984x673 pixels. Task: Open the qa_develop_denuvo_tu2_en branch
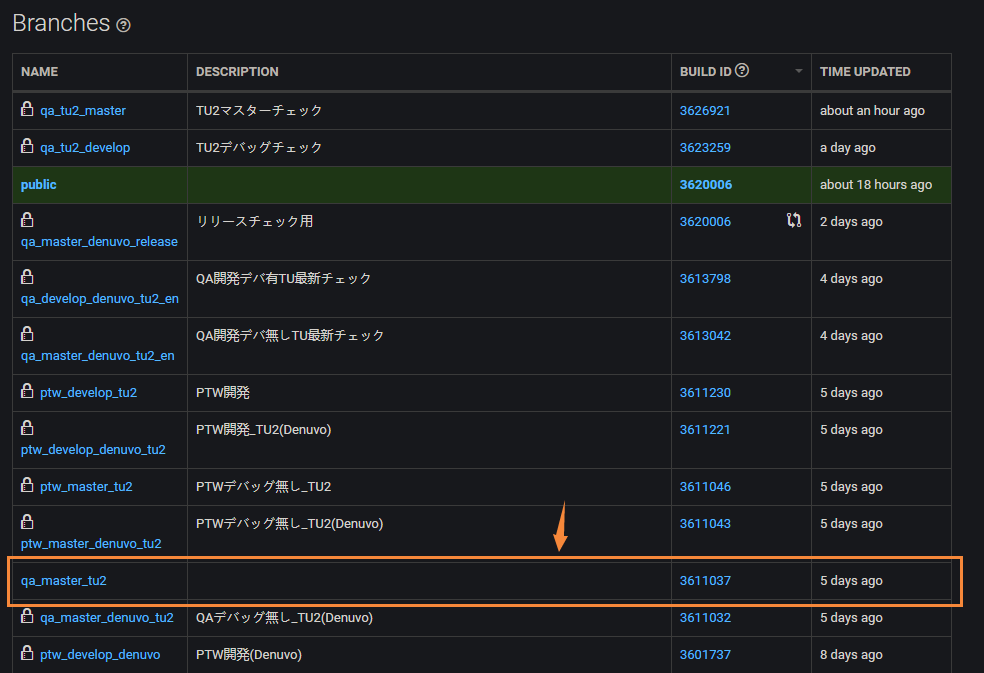[x=100, y=299]
